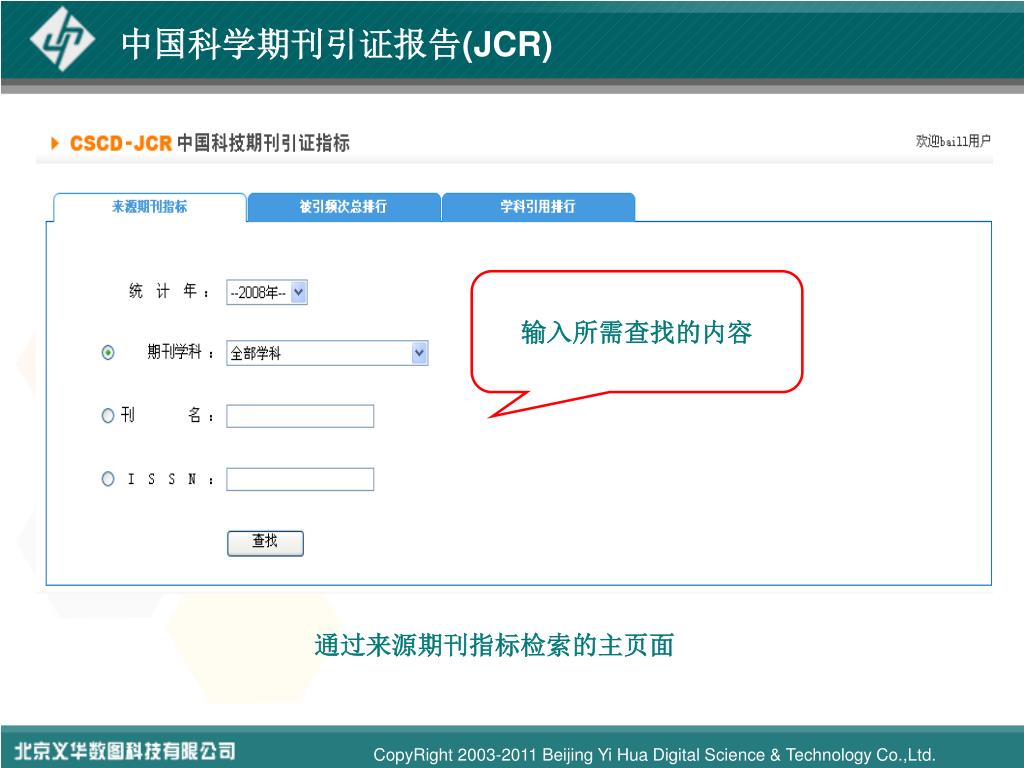This screenshot has height=768, width=1024.
Task: Focus the 刊名 text input field
Action: (300, 416)
